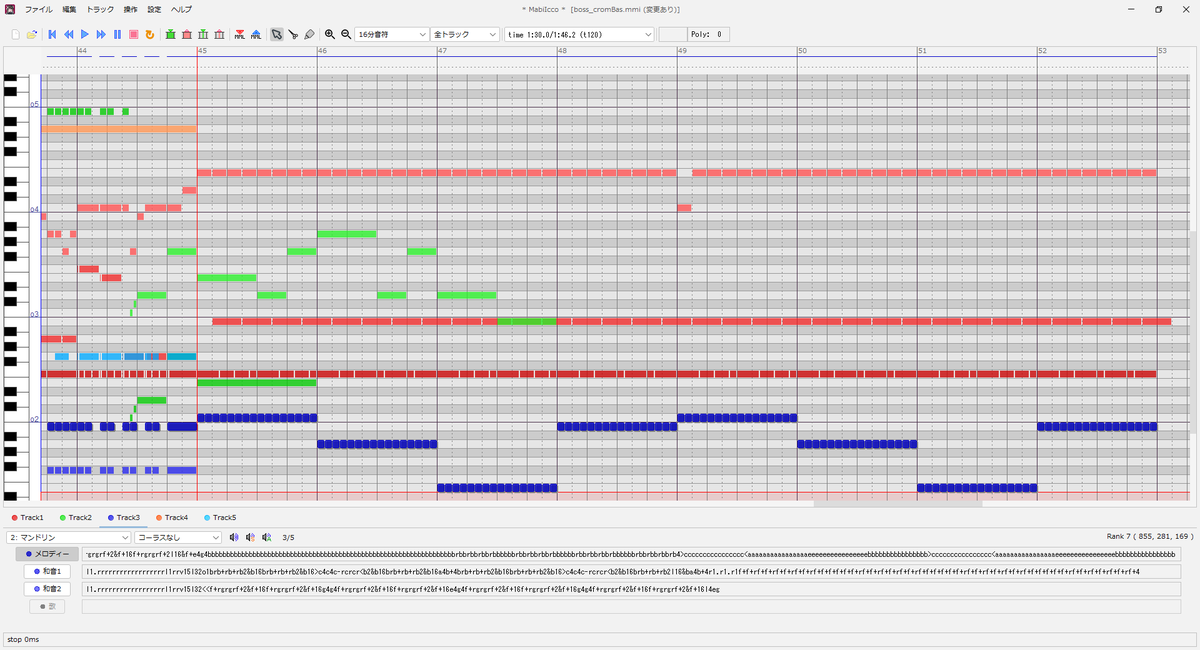Open the 編集 menu
Image resolution: width=1200 pixels, height=650 pixels.
[69, 9]
